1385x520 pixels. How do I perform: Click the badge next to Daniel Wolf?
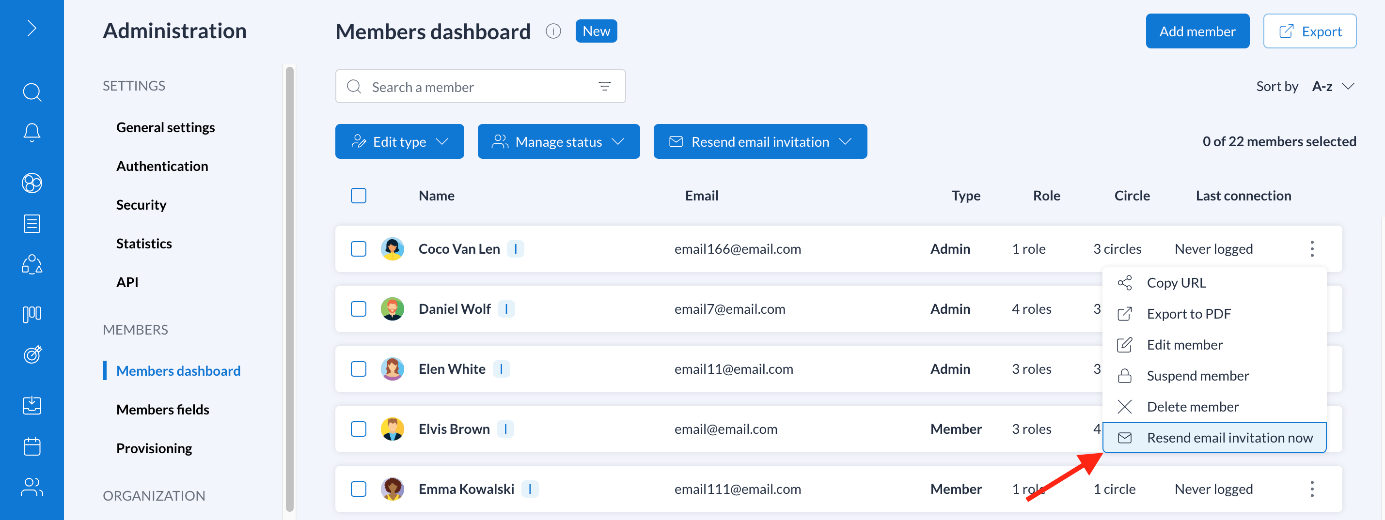[x=507, y=309]
